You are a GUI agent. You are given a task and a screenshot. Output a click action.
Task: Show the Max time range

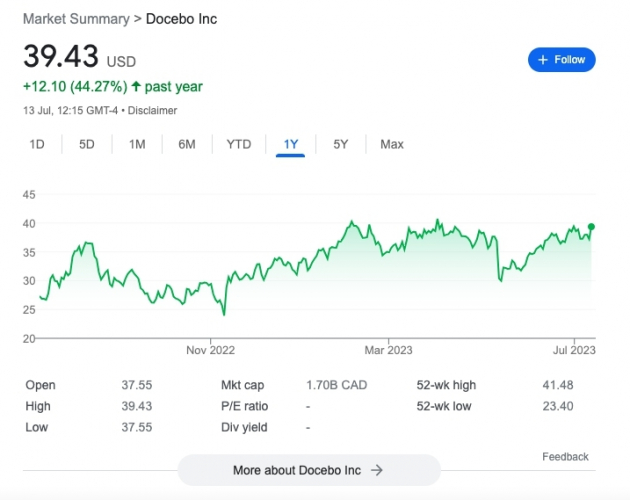click(392, 144)
